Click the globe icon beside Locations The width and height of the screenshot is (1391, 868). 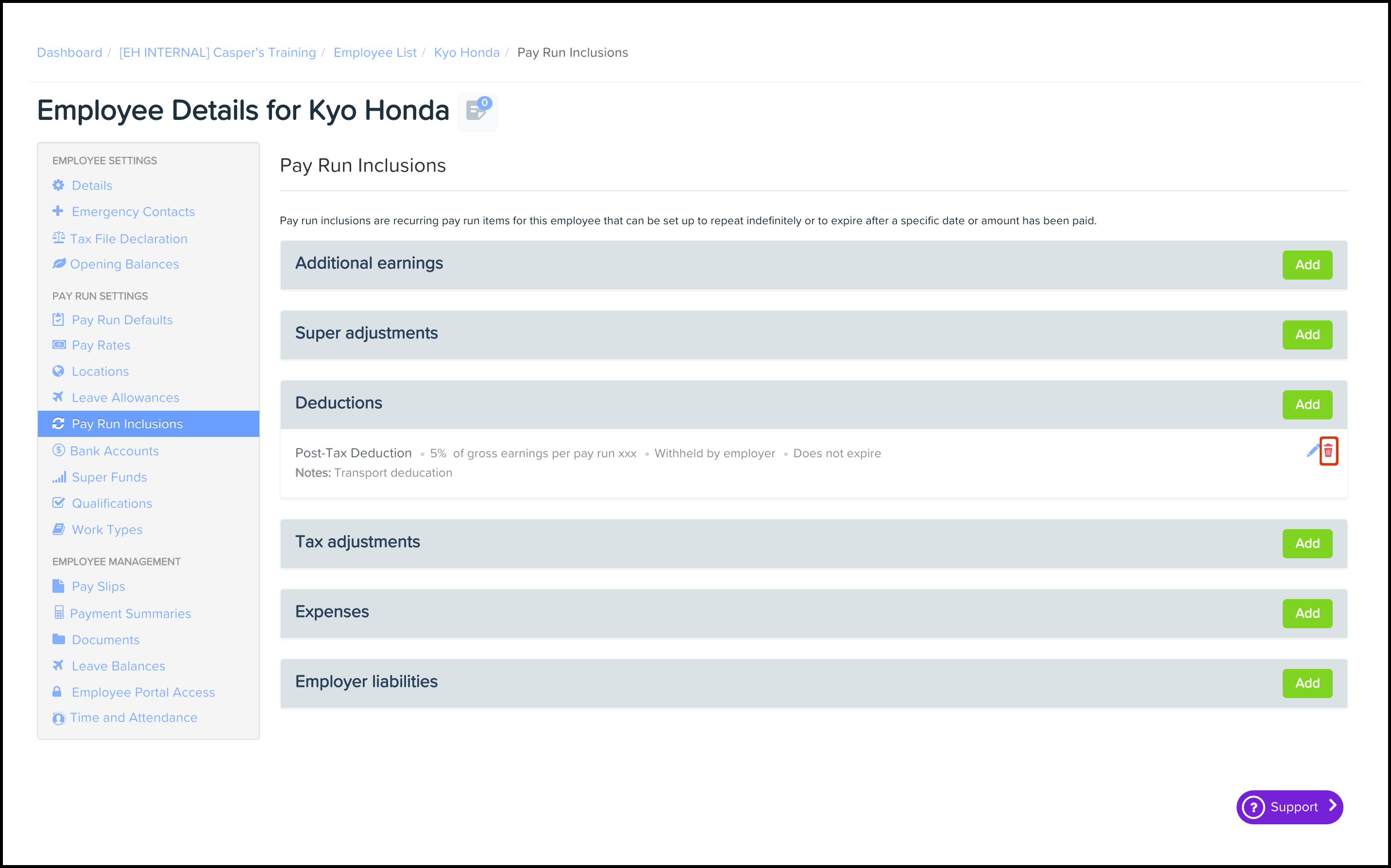[x=59, y=371]
